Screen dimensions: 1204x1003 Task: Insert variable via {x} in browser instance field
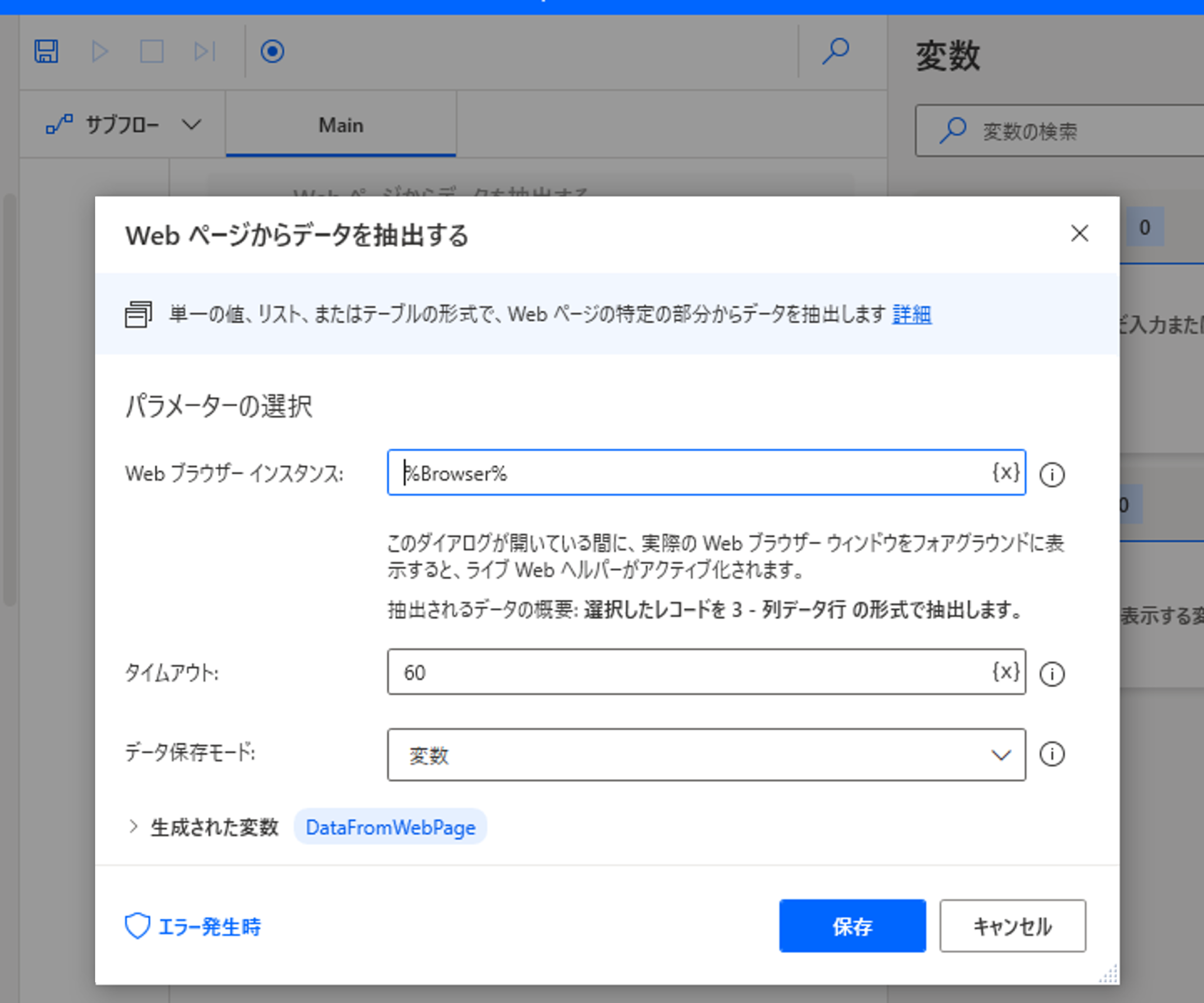1005,472
